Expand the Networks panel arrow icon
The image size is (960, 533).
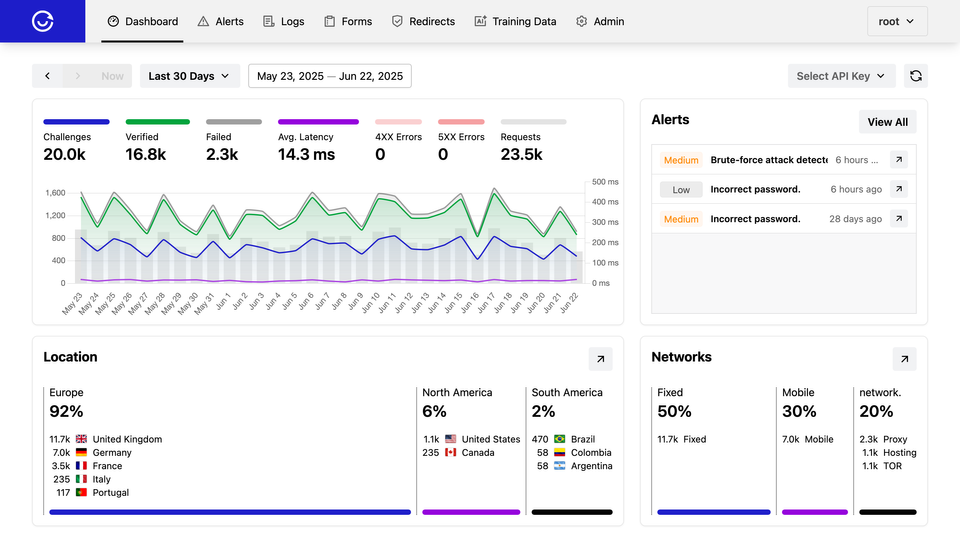903,359
